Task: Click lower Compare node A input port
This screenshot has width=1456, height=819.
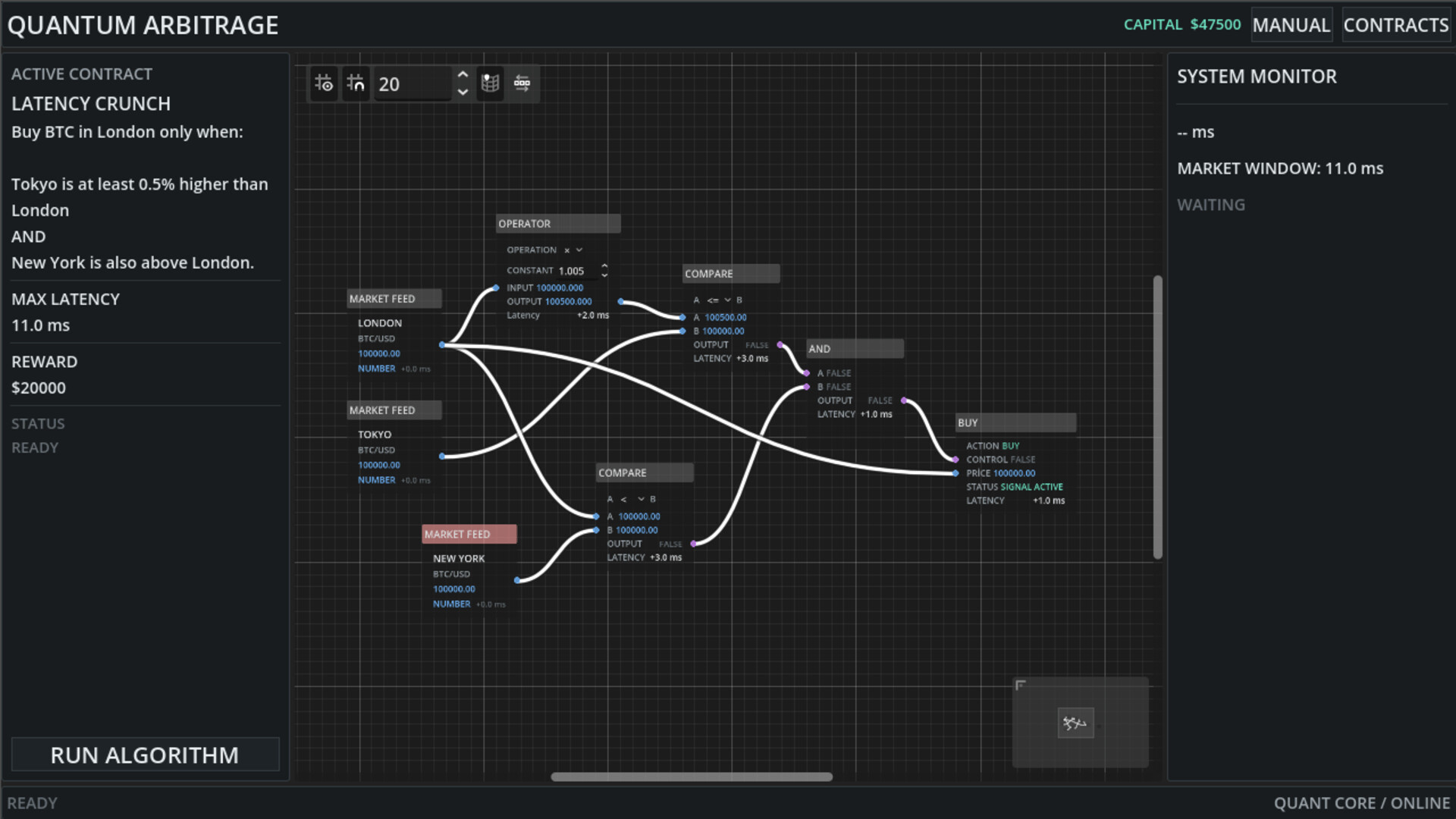Action: [597, 516]
